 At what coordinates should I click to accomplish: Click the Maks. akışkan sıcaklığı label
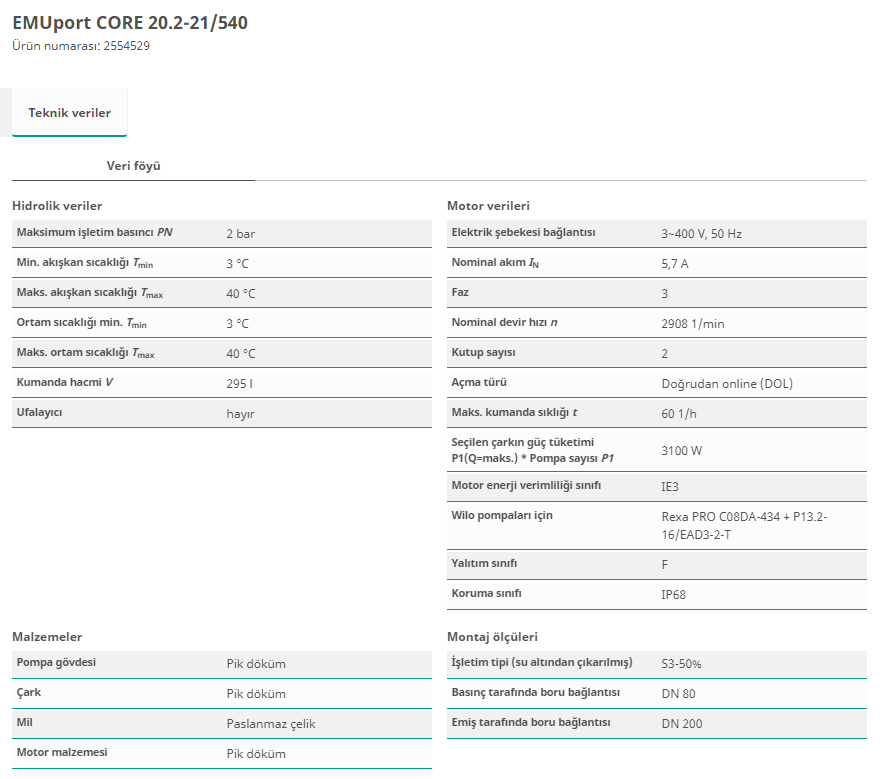tap(90, 293)
